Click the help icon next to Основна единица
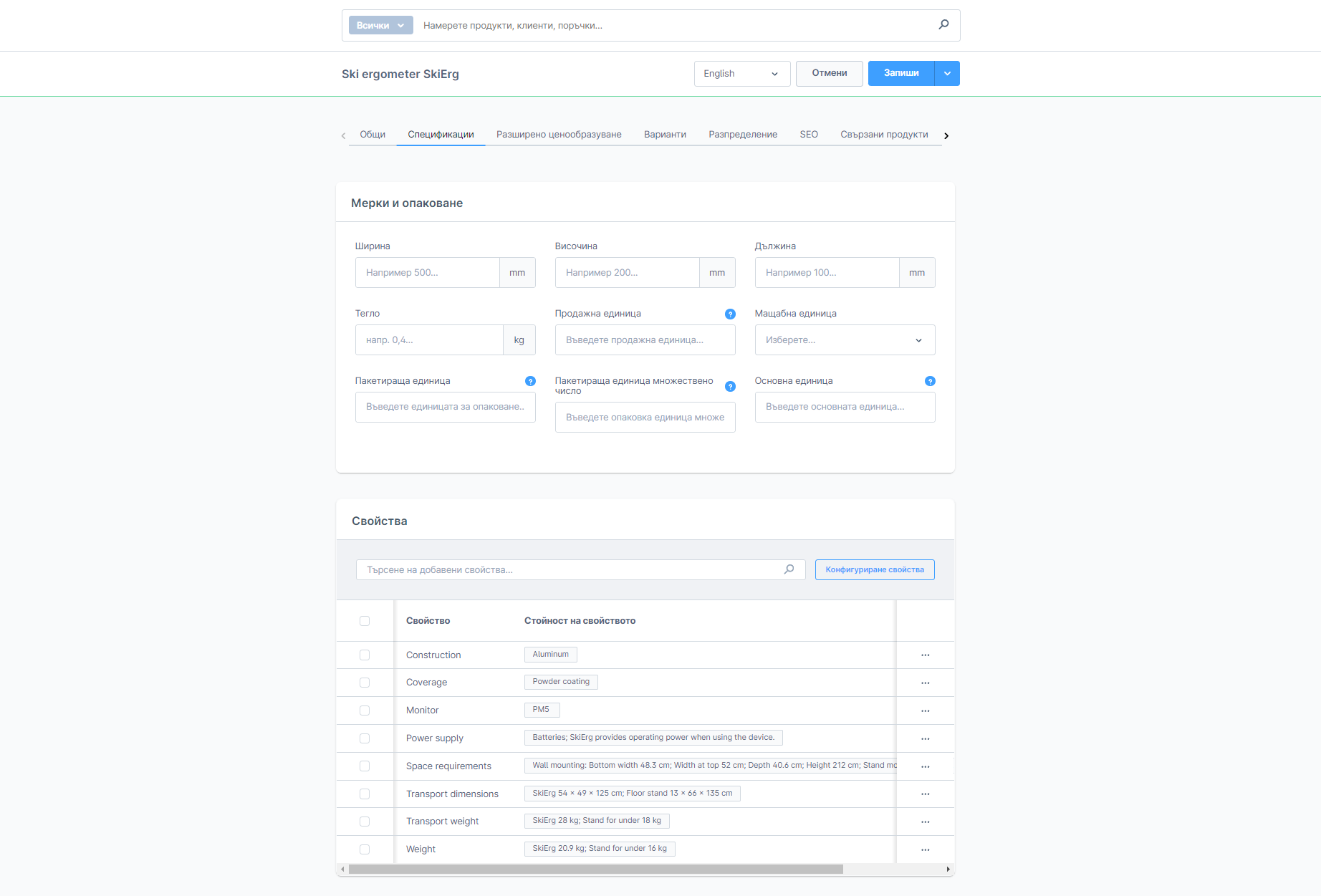Viewport: 1321px width, 896px height. 930,381
